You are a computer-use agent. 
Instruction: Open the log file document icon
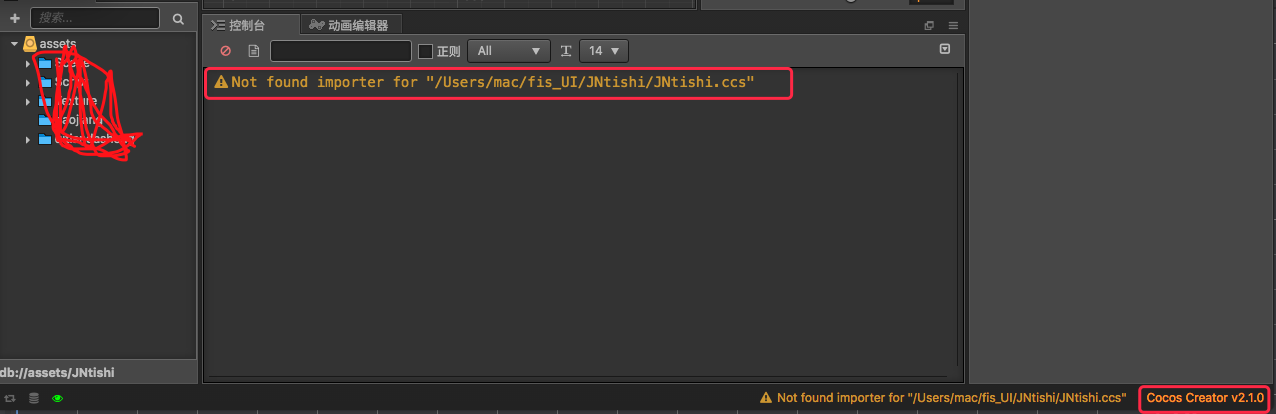click(x=254, y=51)
